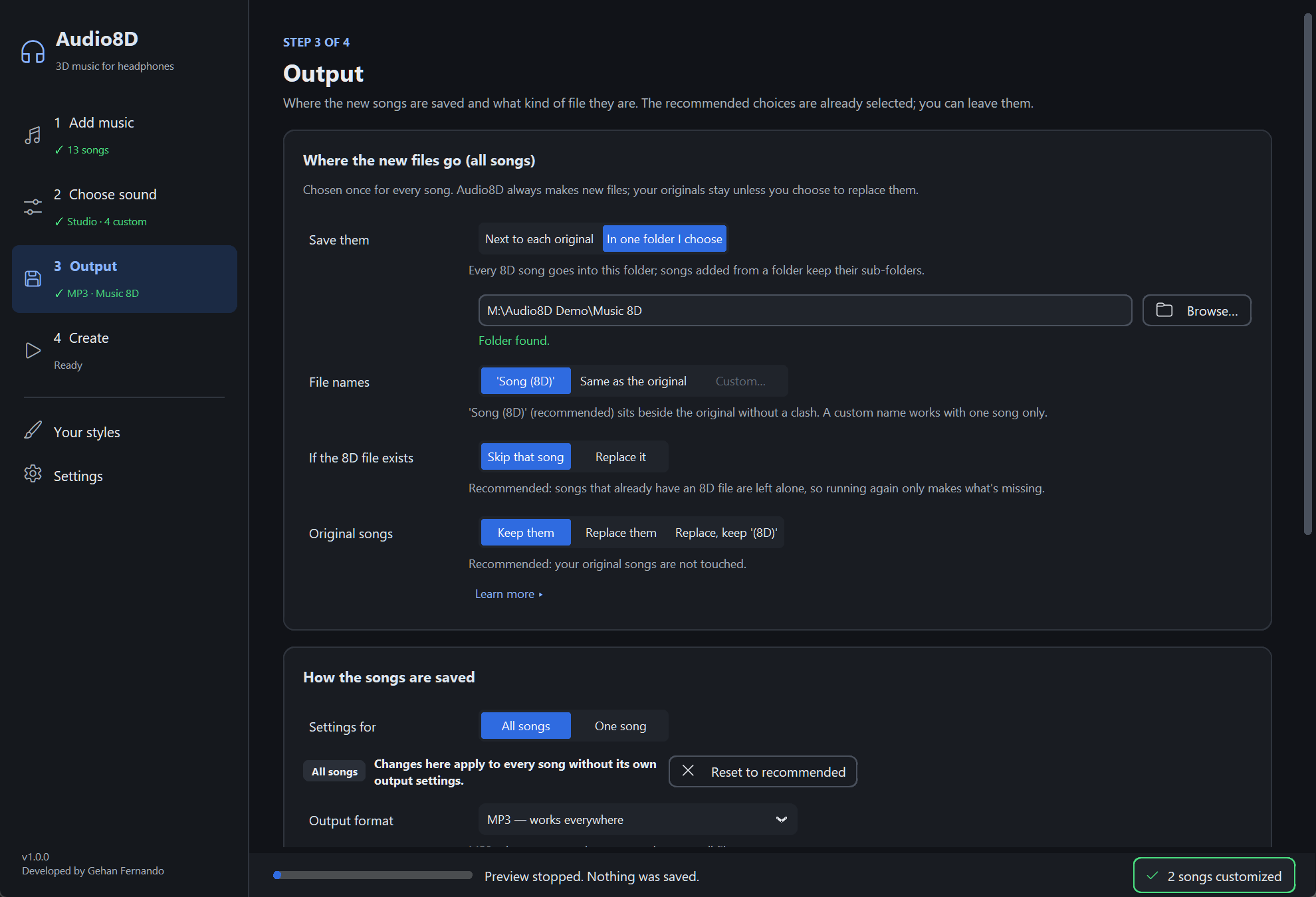Click the brush icon beside Your styles
This screenshot has width=1316, height=897.
[x=33, y=431]
